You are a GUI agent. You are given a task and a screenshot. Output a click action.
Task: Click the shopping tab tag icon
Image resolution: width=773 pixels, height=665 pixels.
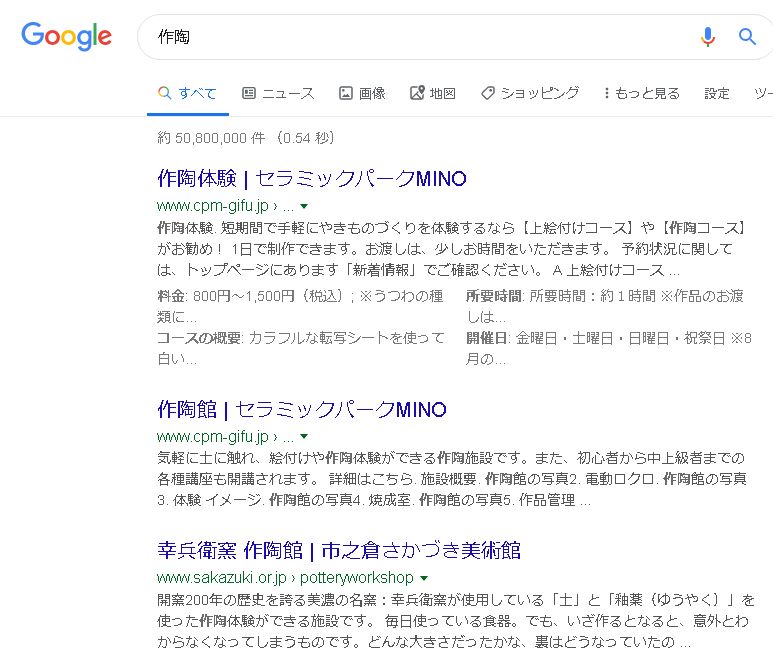[x=488, y=93]
